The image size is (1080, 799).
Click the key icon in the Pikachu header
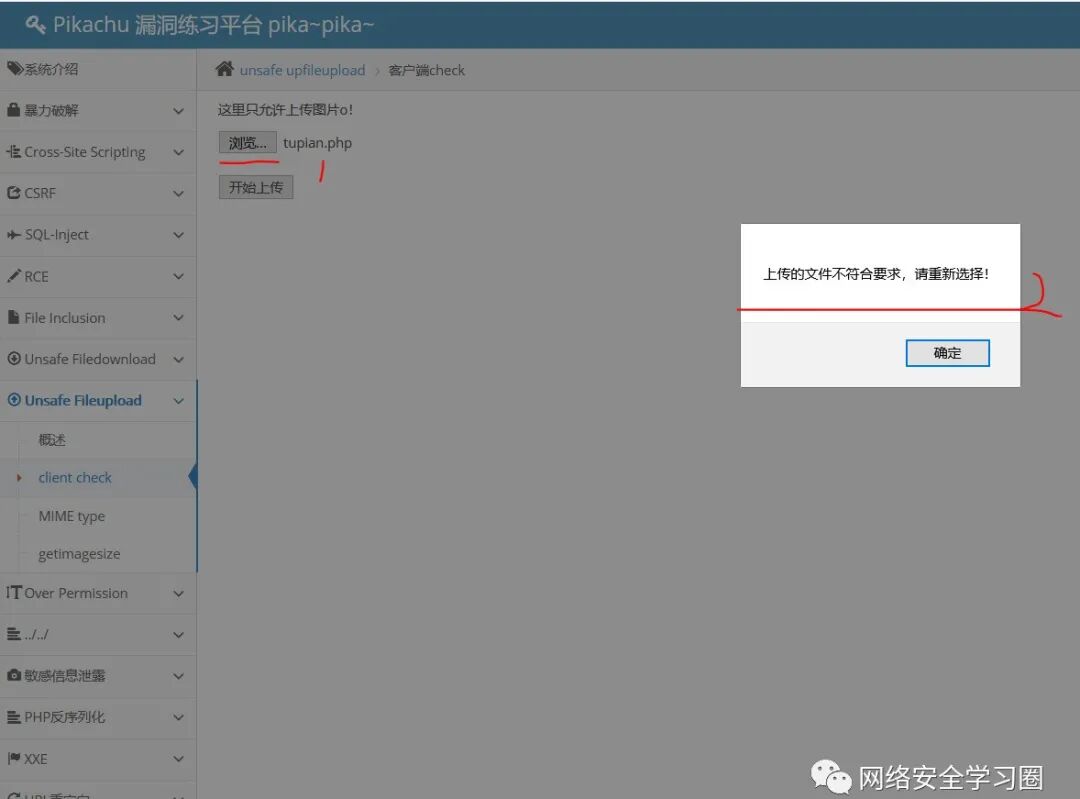pyautogui.click(x=36, y=25)
